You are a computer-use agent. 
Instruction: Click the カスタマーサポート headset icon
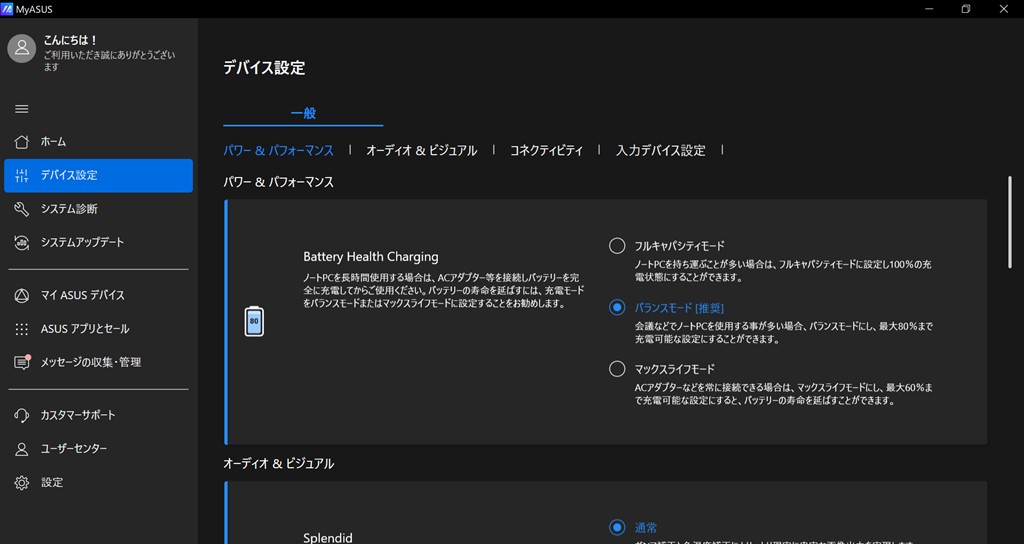coord(22,415)
